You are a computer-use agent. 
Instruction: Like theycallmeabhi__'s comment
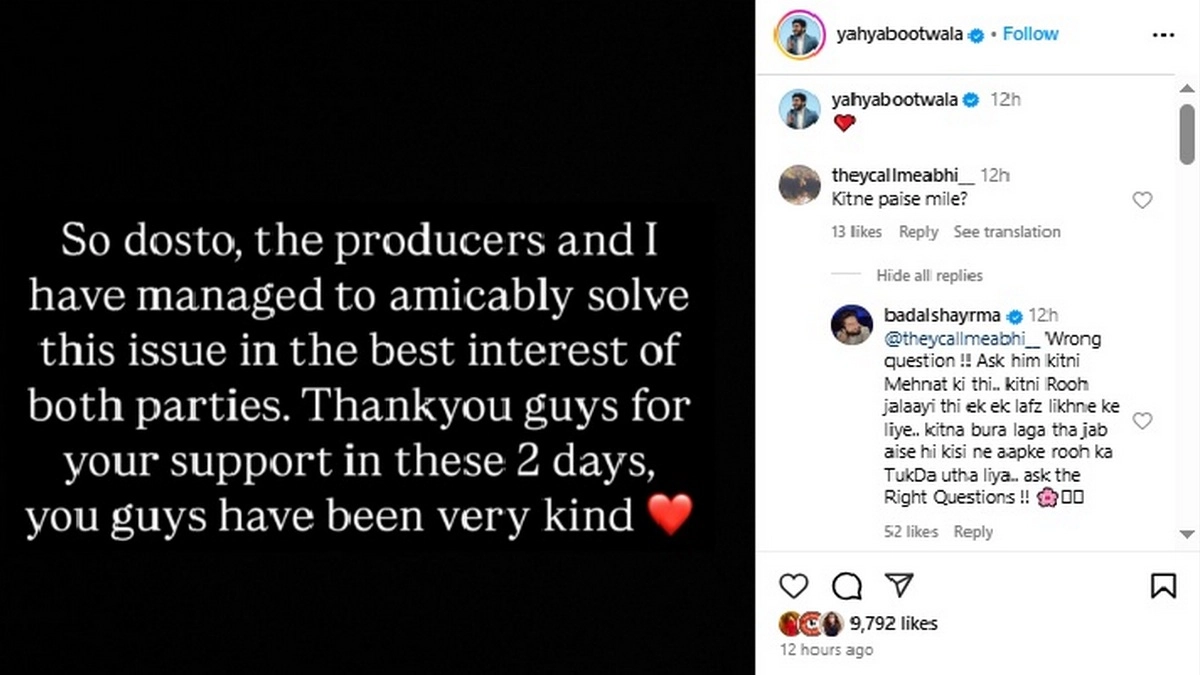point(1142,201)
